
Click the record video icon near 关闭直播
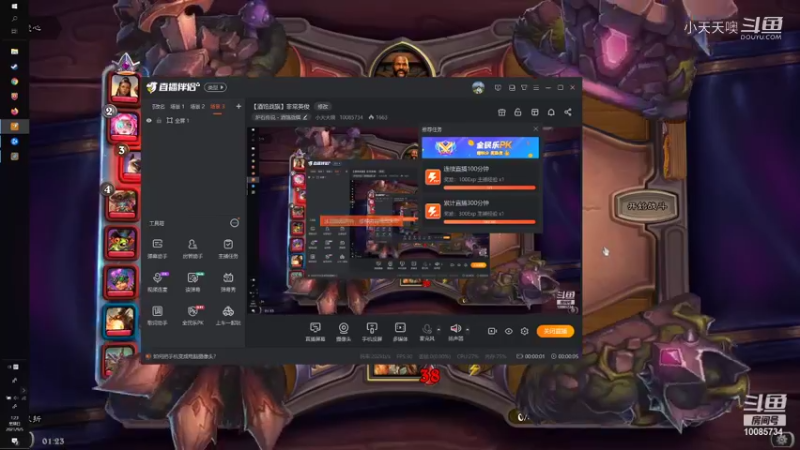tap(492, 331)
